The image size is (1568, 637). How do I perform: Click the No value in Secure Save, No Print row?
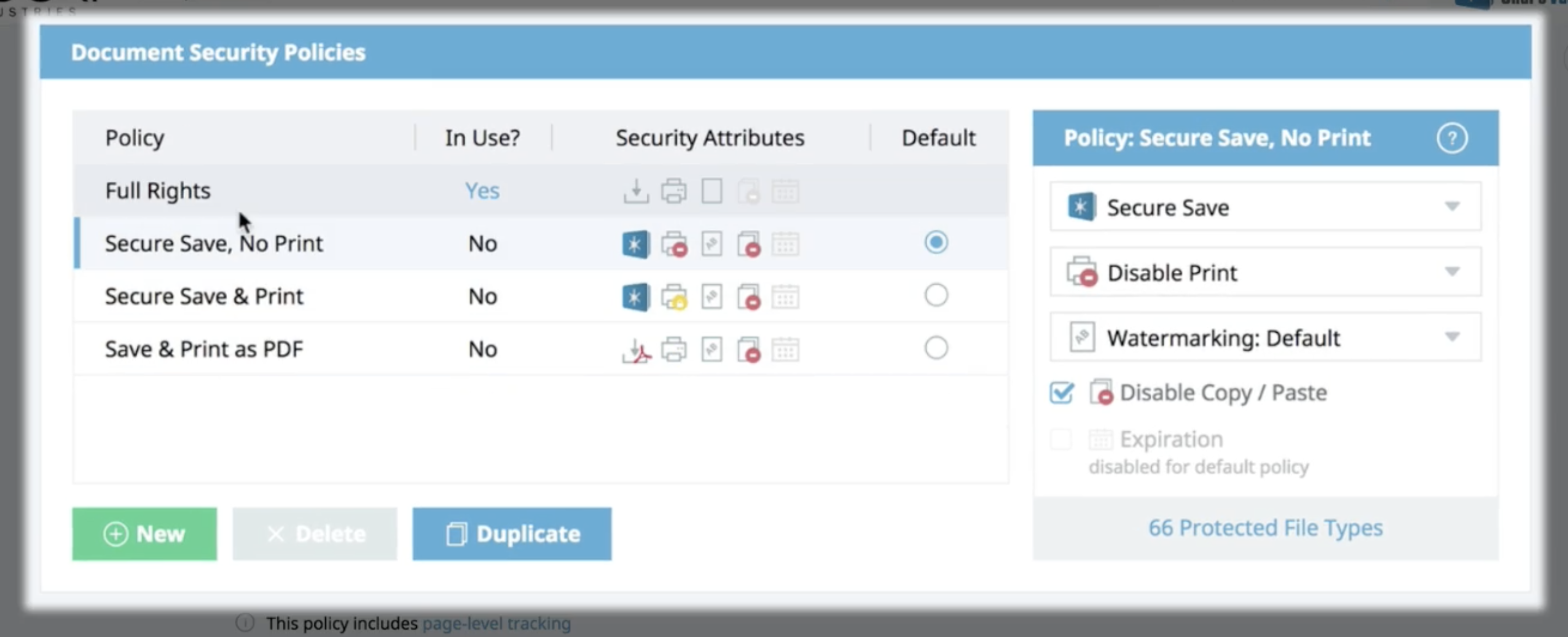tap(483, 244)
